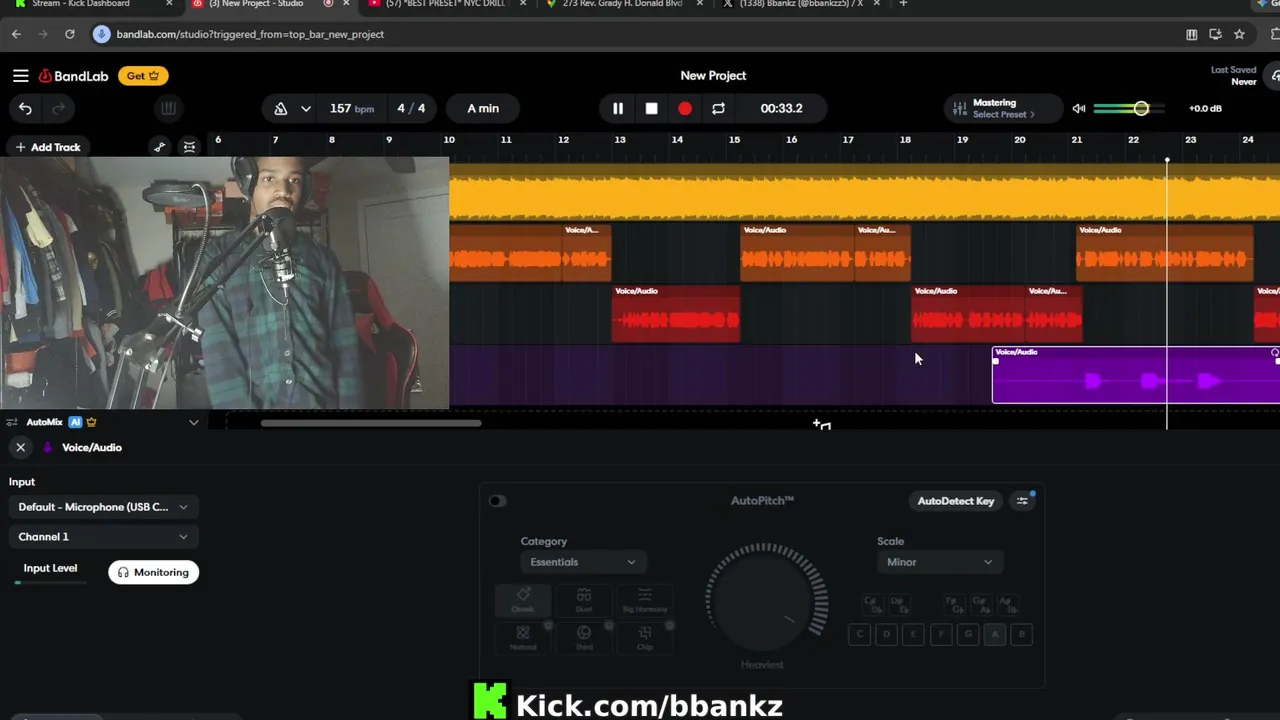Viewport: 1280px width, 720px height.
Task: Click the AutoPitch strength knob
Action: click(x=766, y=603)
